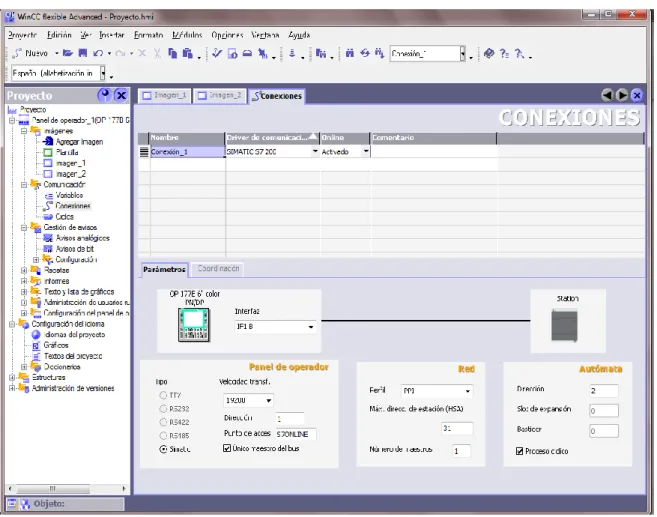Click the paste clipboard icon
This screenshot has width=657, height=517.
[187, 53]
